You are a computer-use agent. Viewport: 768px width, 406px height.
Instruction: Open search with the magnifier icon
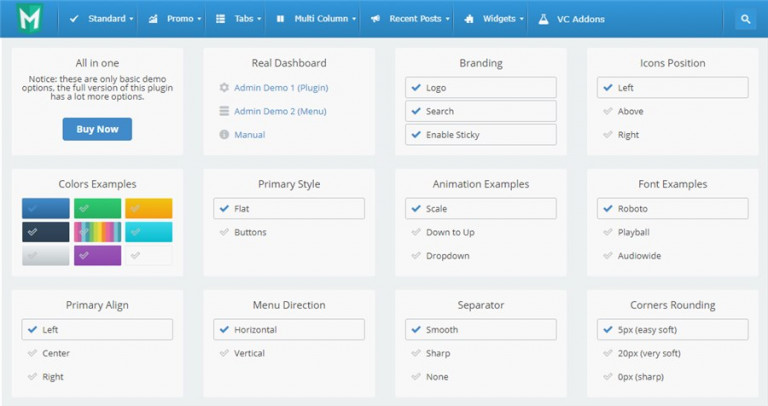click(745, 19)
